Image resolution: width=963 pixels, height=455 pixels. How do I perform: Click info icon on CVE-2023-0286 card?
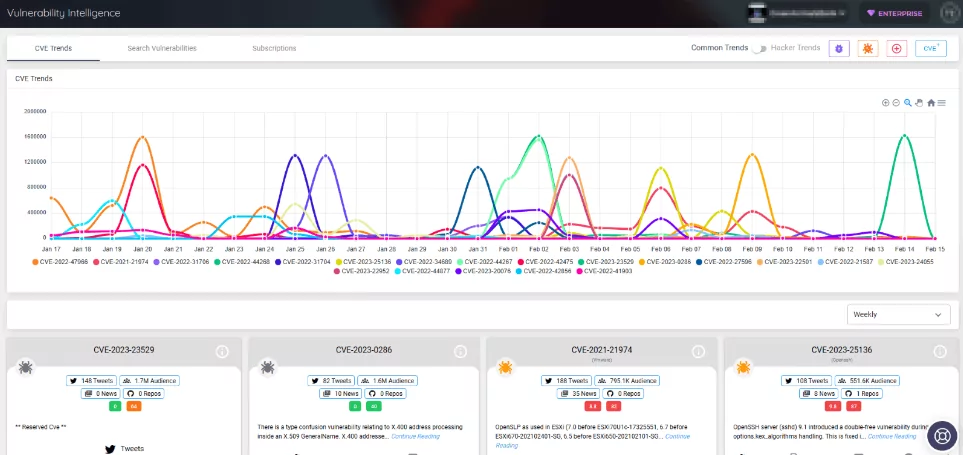460,351
